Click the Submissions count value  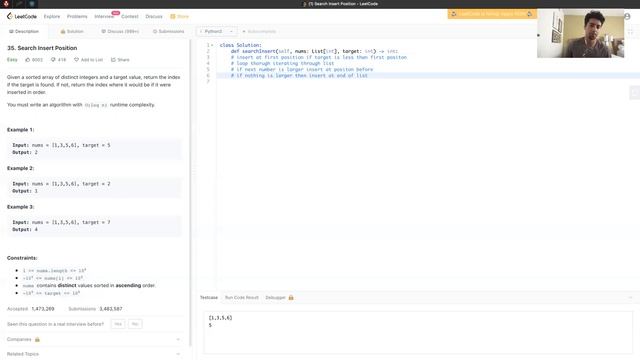coord(111,309)
